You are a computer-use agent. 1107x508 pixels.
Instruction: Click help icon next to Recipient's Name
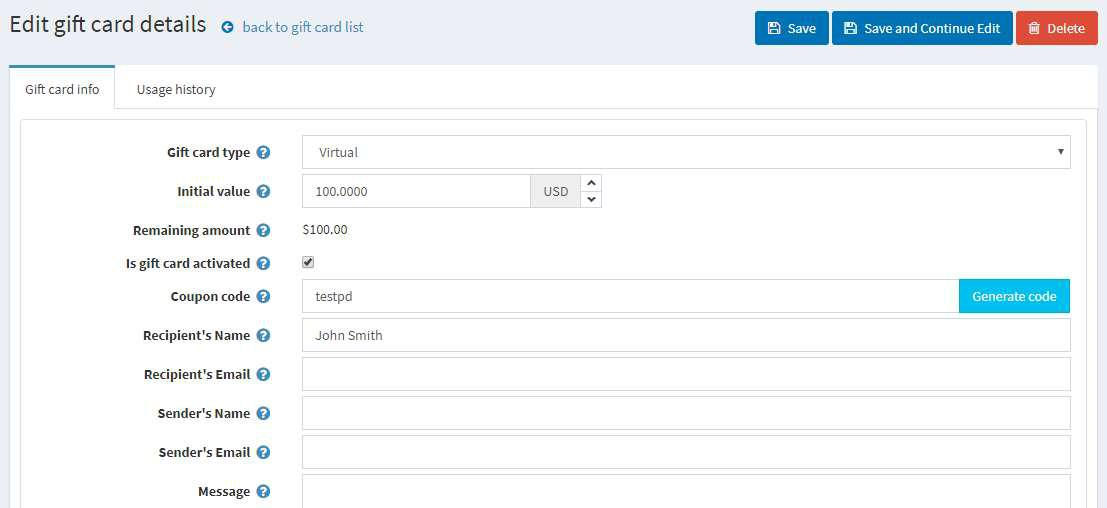pyautogui.click(x=263, y=335)
